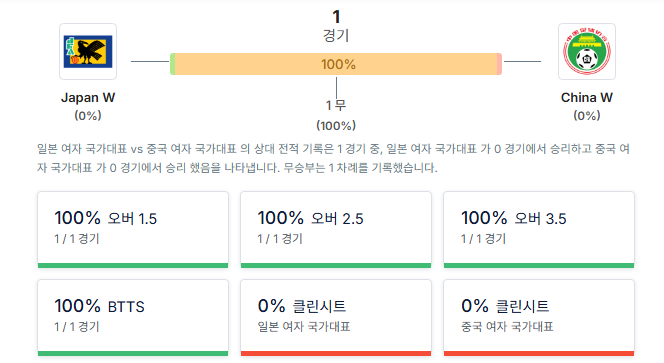Screen dimensions: 664x363
Task: Click the Japan W team crest icon
Action: [x=88, y=52]
